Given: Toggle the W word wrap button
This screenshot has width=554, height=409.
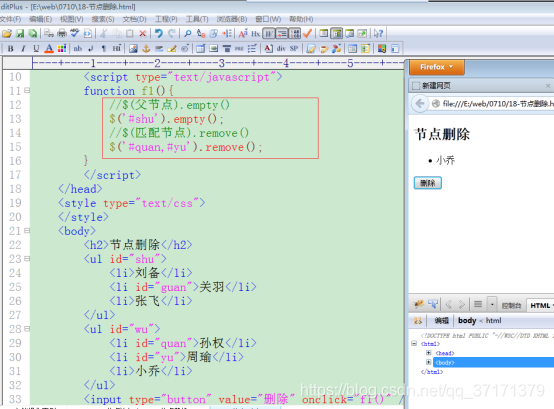Looking at the screenshot, I should (x=269, y=34).
